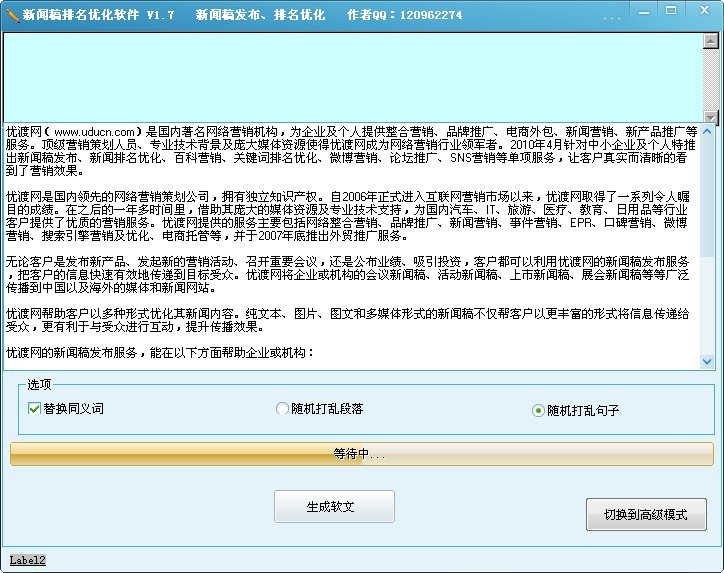The width and height of the screenshot is (724, 573).
Task: Click the 生成软文 button
Action: 334,507
